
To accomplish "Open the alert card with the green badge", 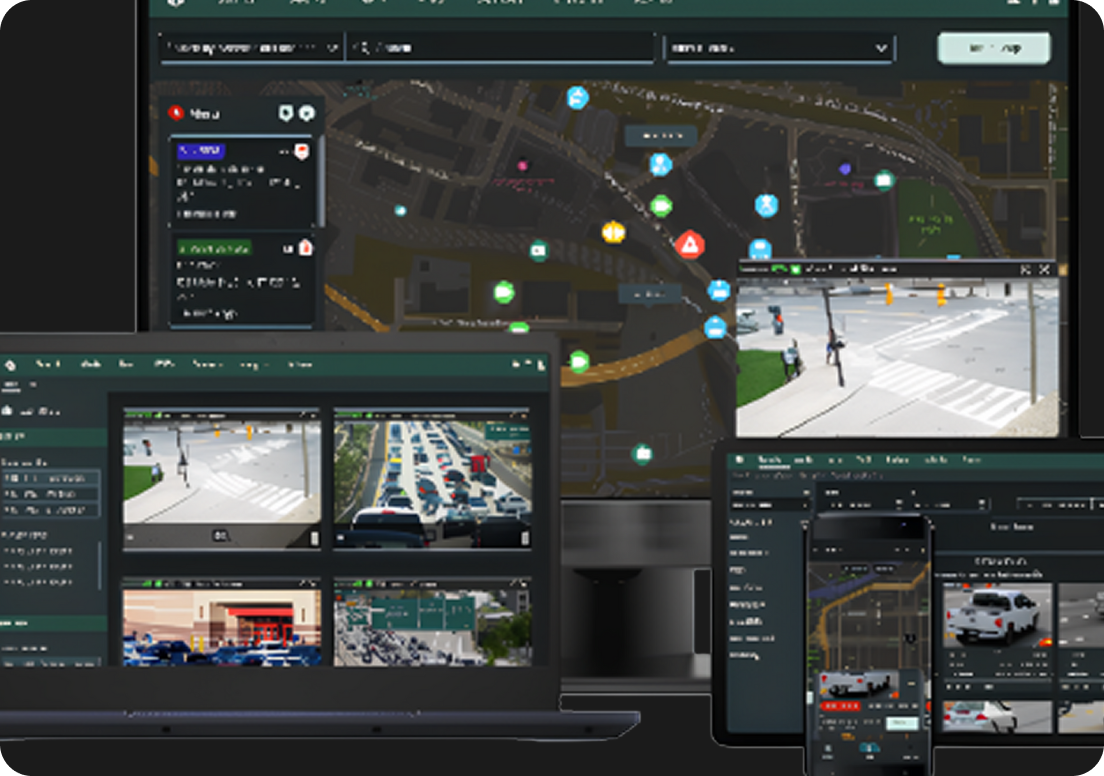I will pos(242,279).
